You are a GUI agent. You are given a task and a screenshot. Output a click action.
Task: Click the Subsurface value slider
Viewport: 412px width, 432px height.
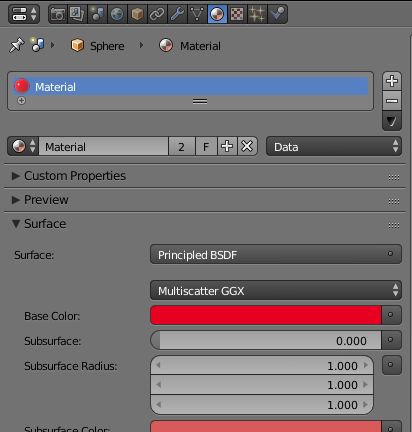(x=266, y=340)
